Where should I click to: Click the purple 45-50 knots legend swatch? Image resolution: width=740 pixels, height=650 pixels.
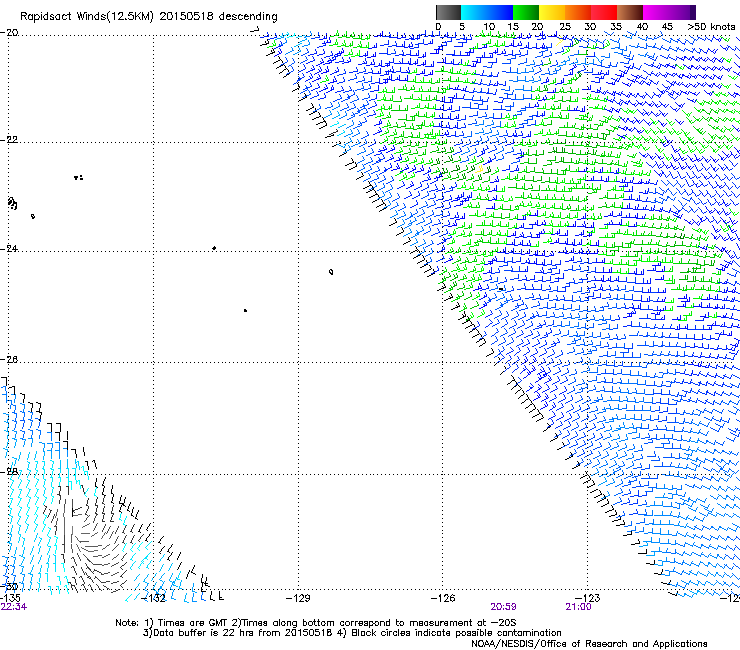pyautogui.click(x=682, y=12)
